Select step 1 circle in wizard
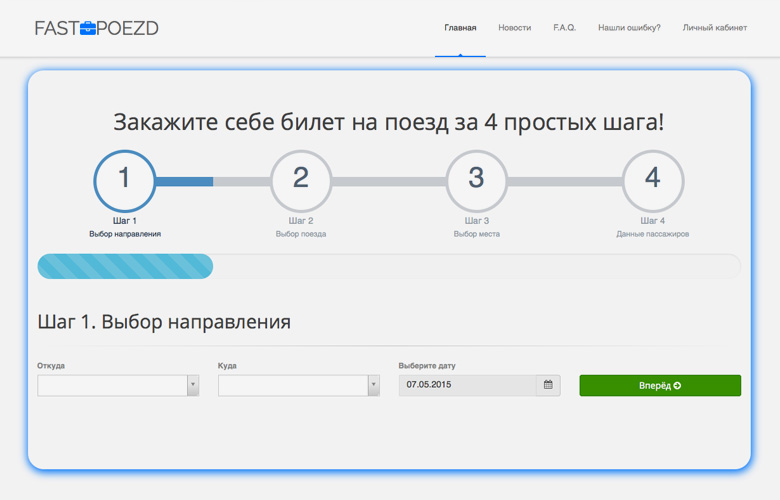The width and height of the screenshot is (780, 500). (124, 180)
